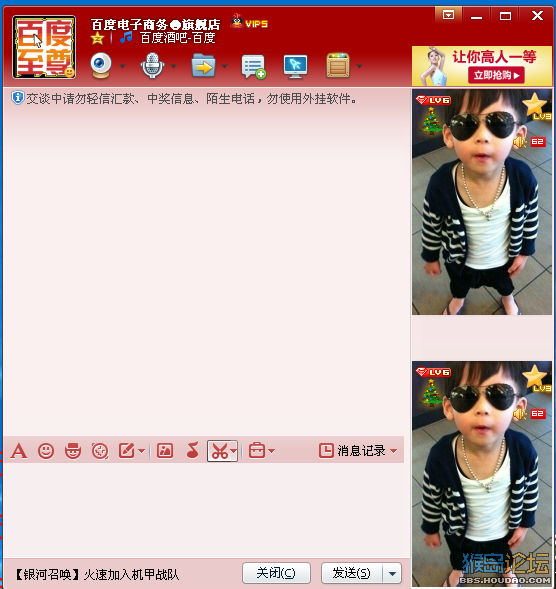The width and height of the screenshot is (556, 589).
Task: Open the applications box icon
Action: click(338, 65)
